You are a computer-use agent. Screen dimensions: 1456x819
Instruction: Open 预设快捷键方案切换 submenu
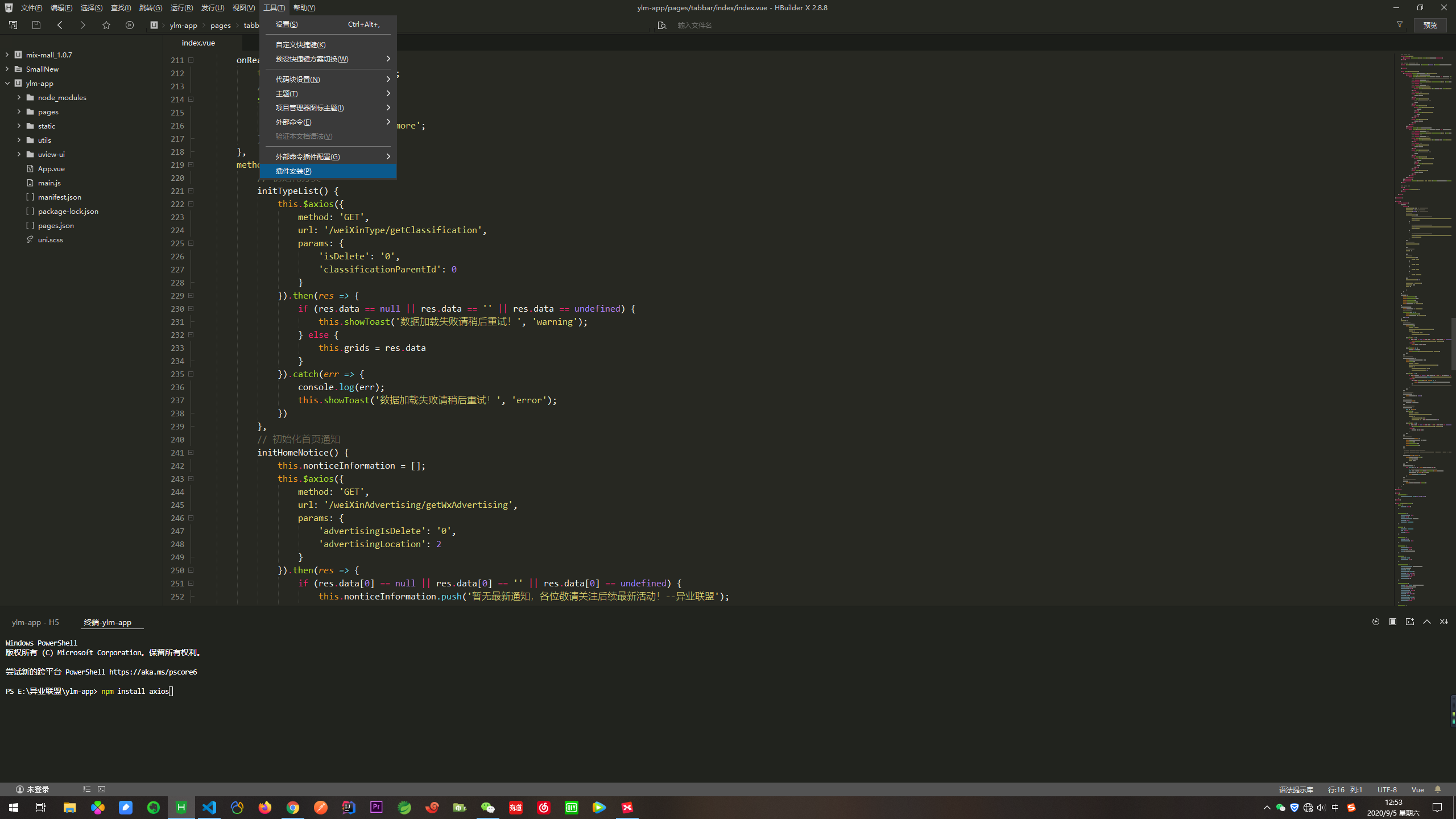pyautogui.click(x=328, y=59)
